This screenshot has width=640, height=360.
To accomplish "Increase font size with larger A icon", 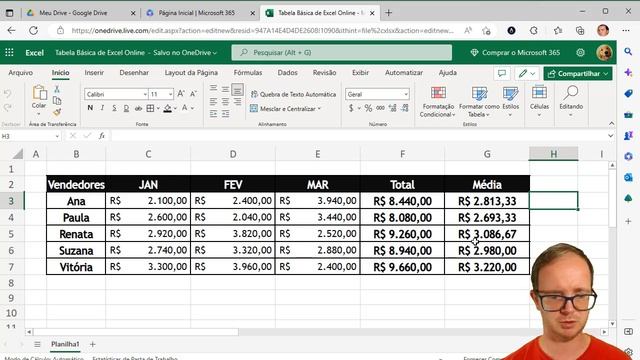I will 181,94.
